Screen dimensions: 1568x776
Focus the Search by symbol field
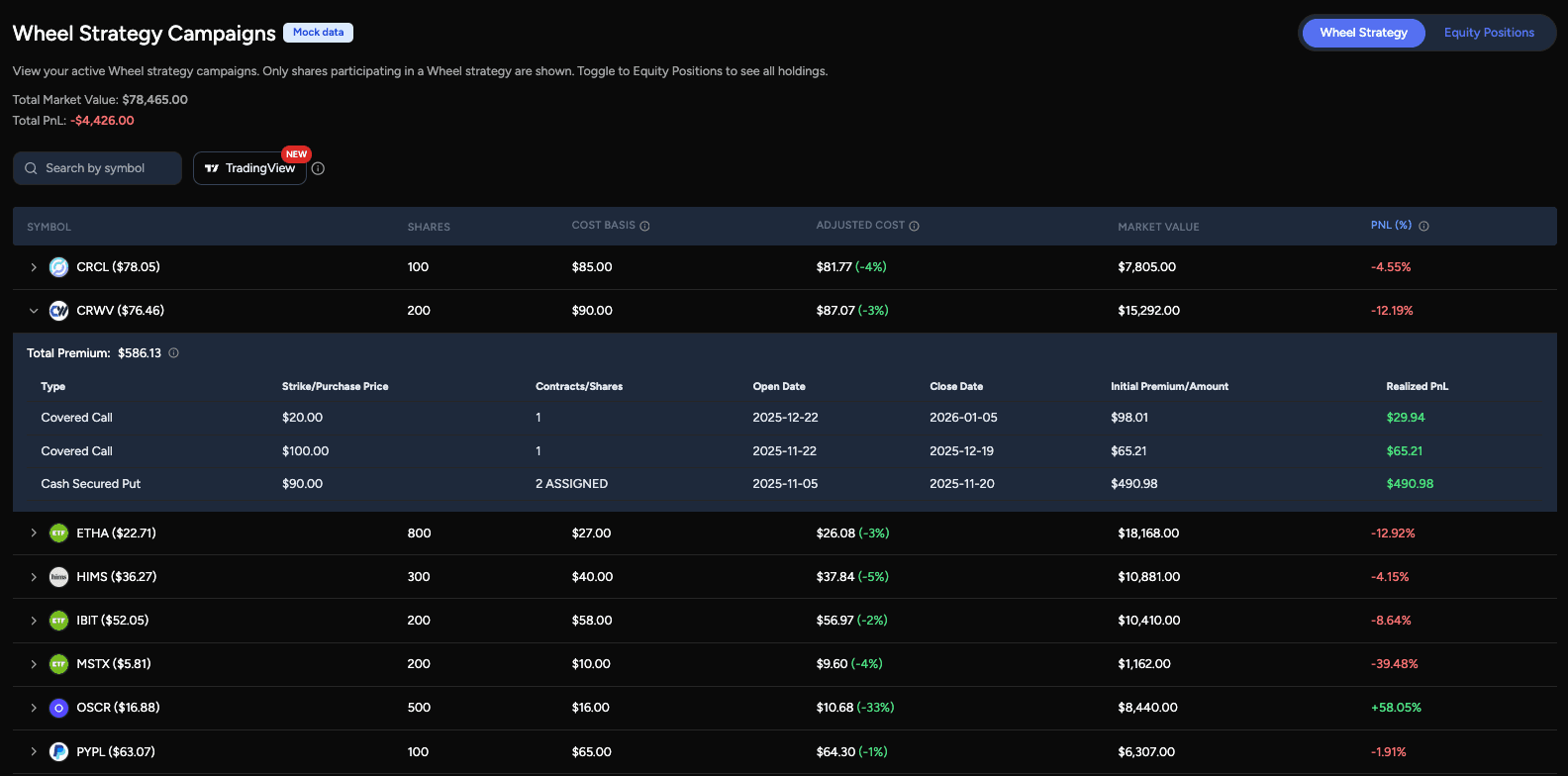(97, 168)
